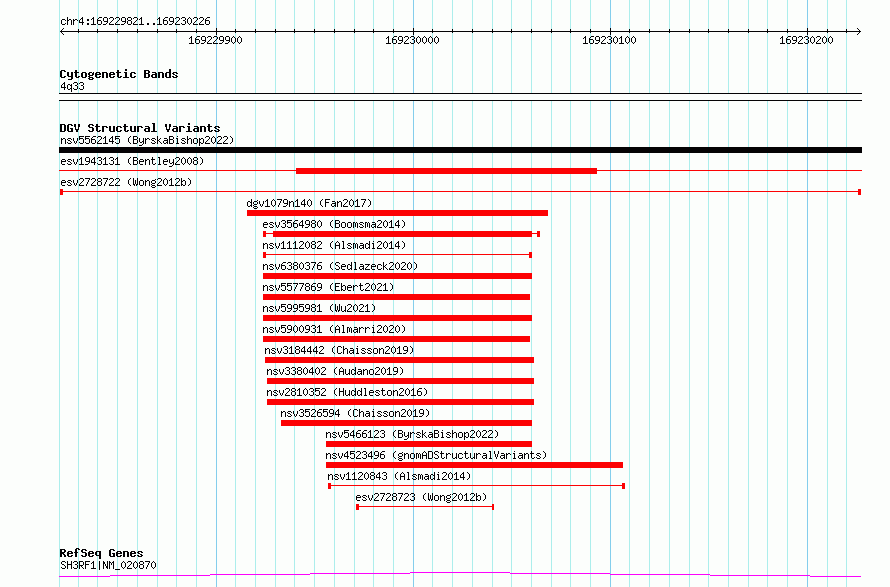Click the nsv5577869 red bar
This screenshot has height=587, width=890.
tap(396, 297)
